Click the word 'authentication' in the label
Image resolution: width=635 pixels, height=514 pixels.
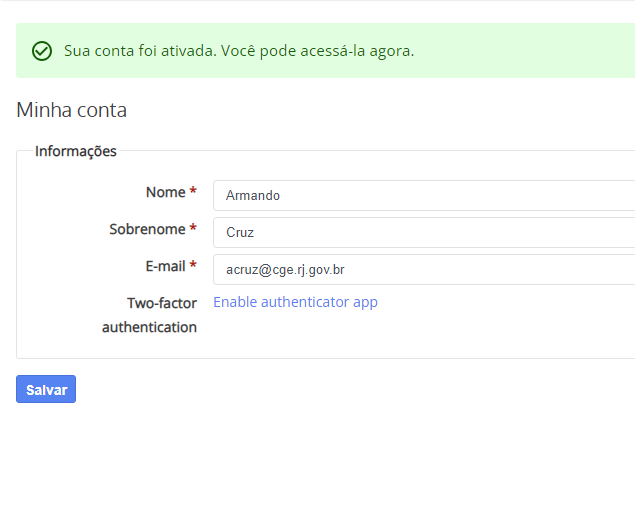[149, 327]
